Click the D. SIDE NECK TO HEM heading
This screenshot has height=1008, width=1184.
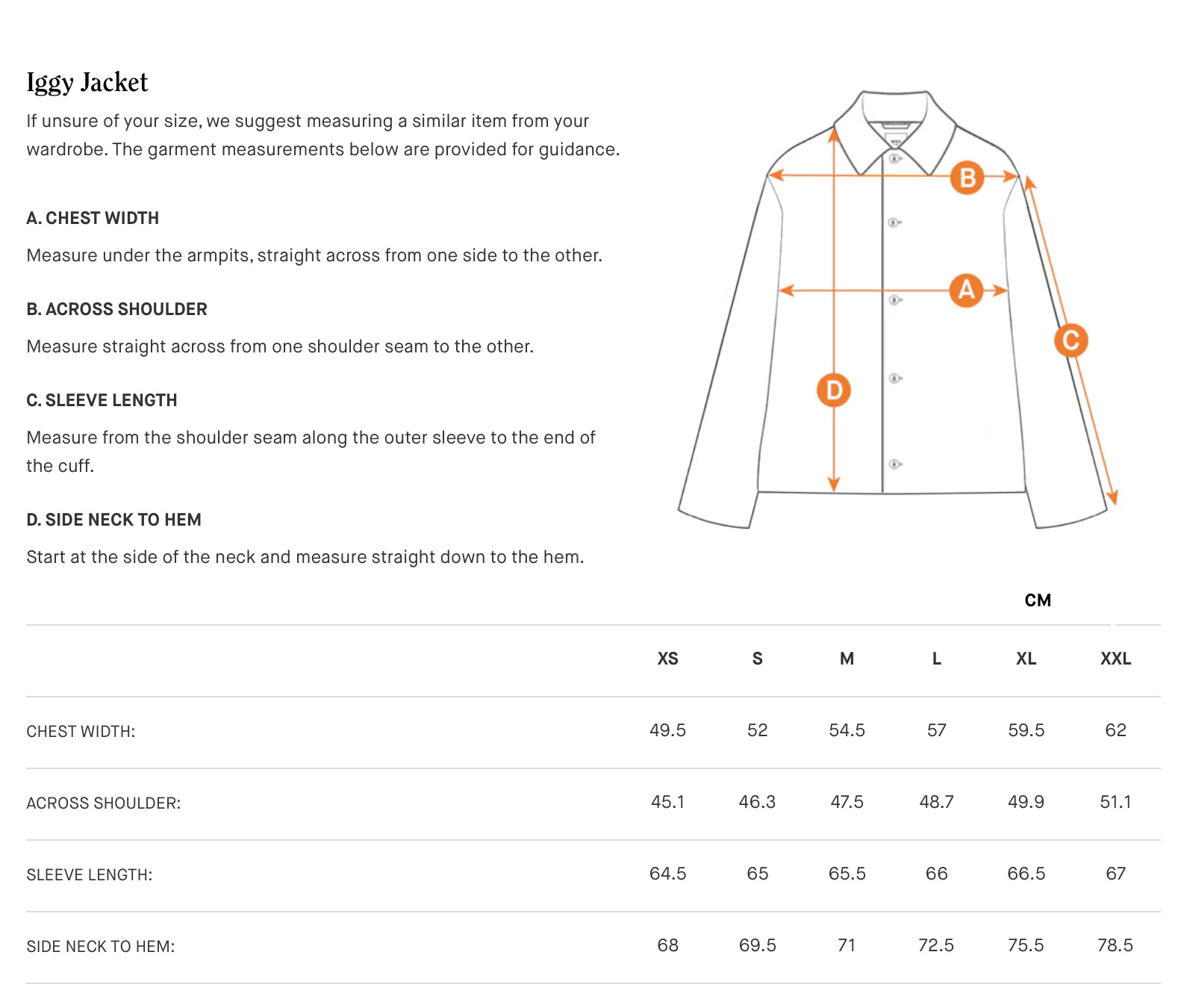[113, 520]
